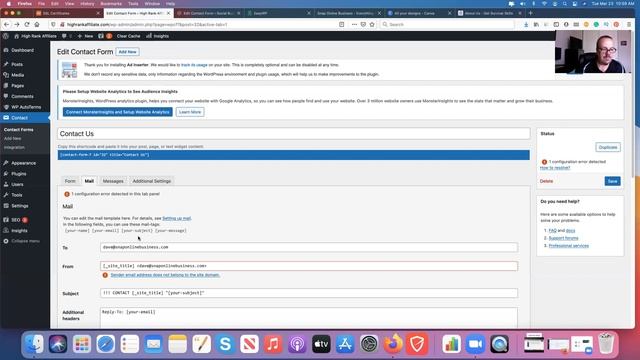This screenshot has height=360, width=640.
Task: Collapse the WordPress sidebar menu
Action: click(25, 241)
